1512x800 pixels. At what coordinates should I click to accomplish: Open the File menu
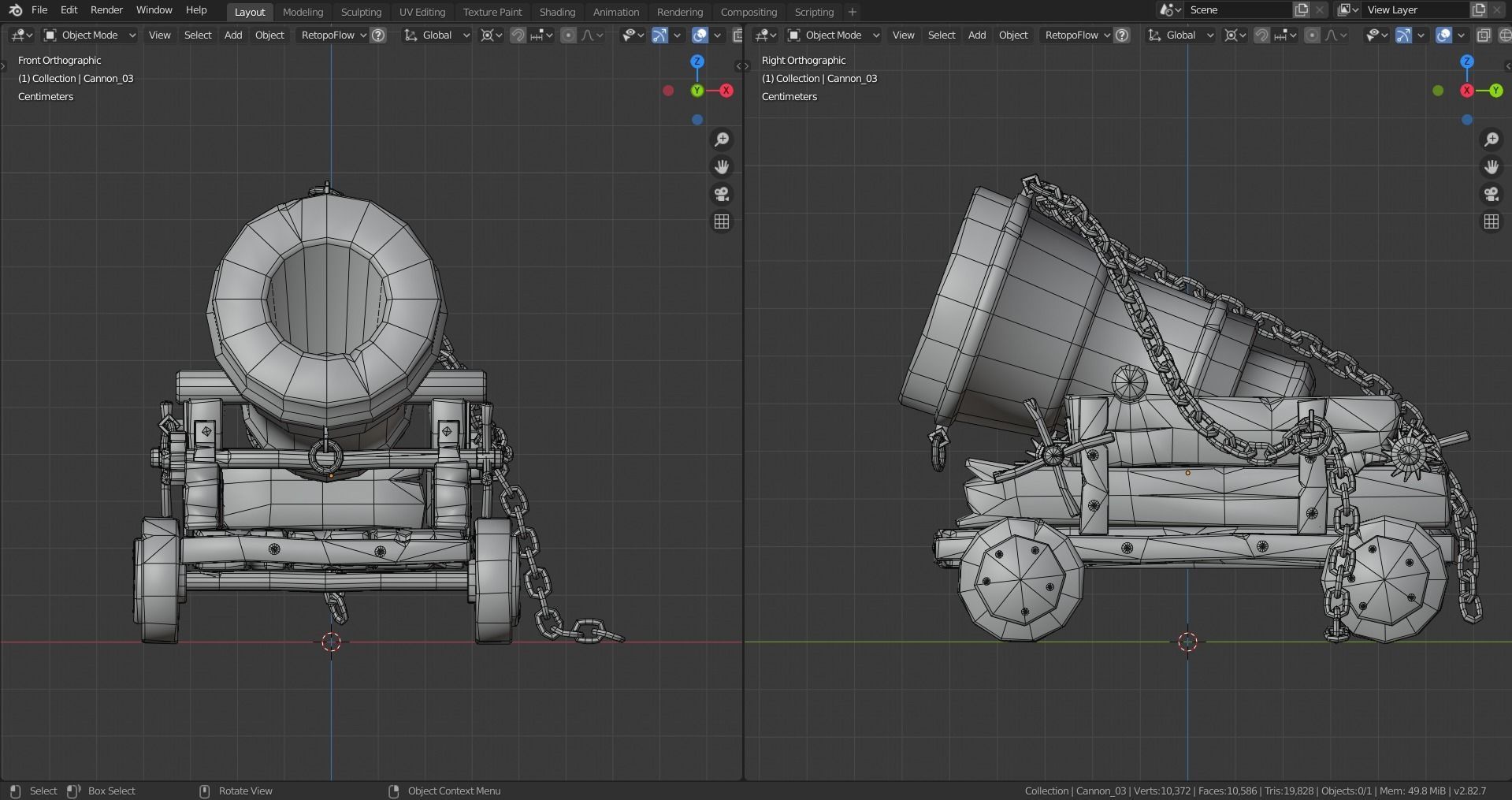click(39, 10)
